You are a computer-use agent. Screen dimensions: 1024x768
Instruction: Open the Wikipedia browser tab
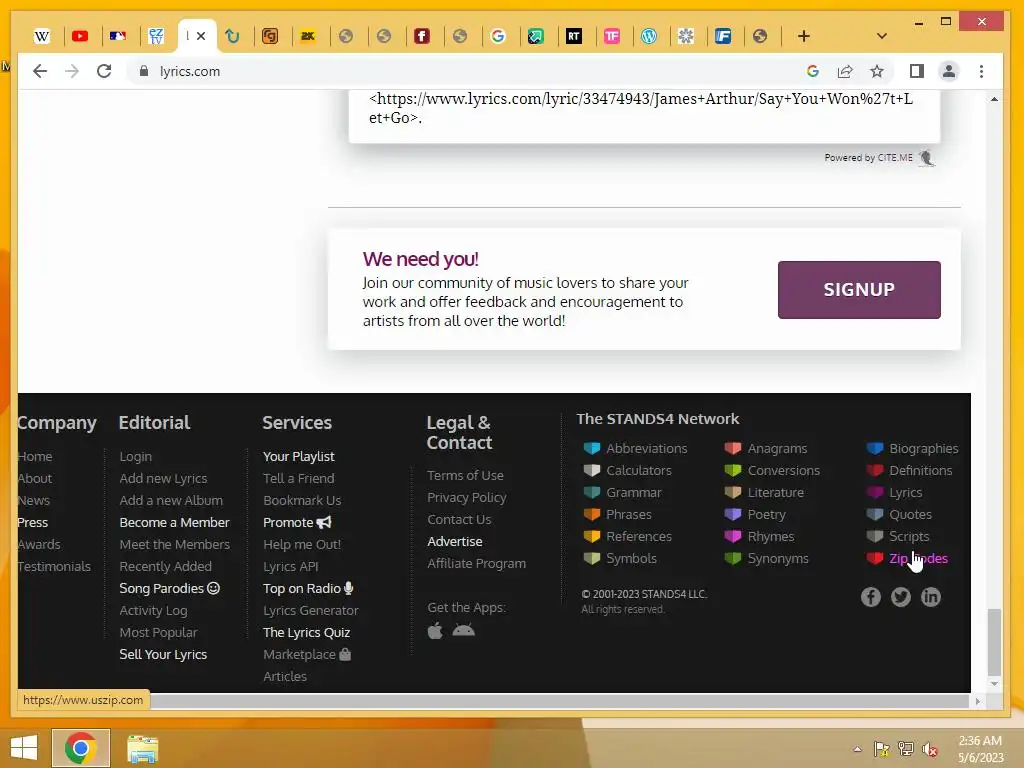pos(42,36)
